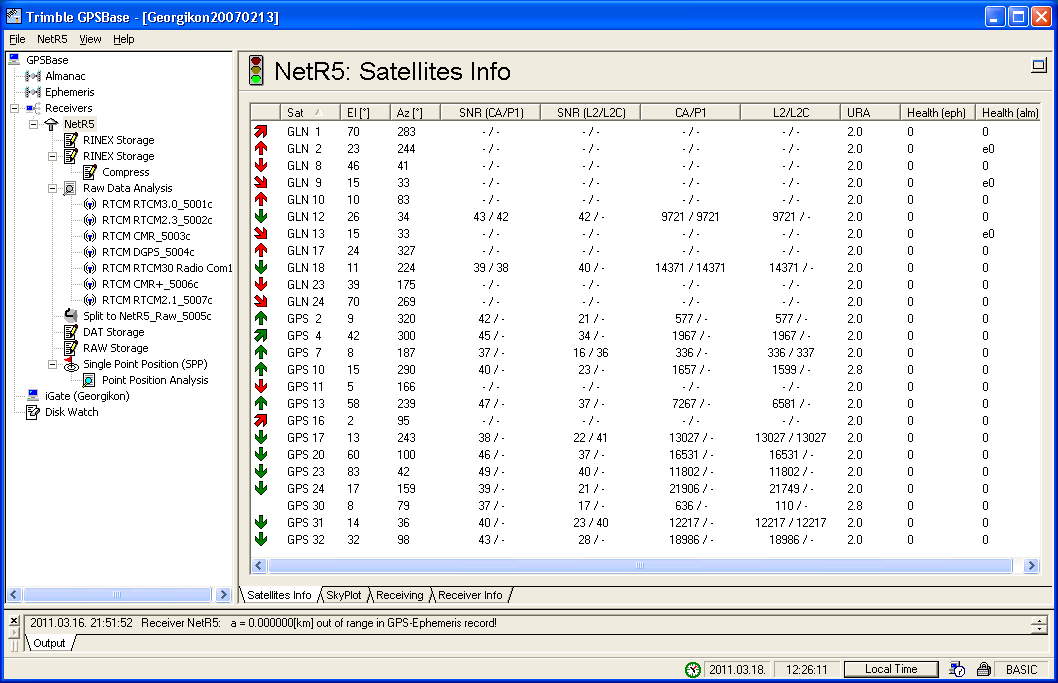Click the satellite table scroll right arrow
This screenshot has height=683, width=1058.
1031,566
